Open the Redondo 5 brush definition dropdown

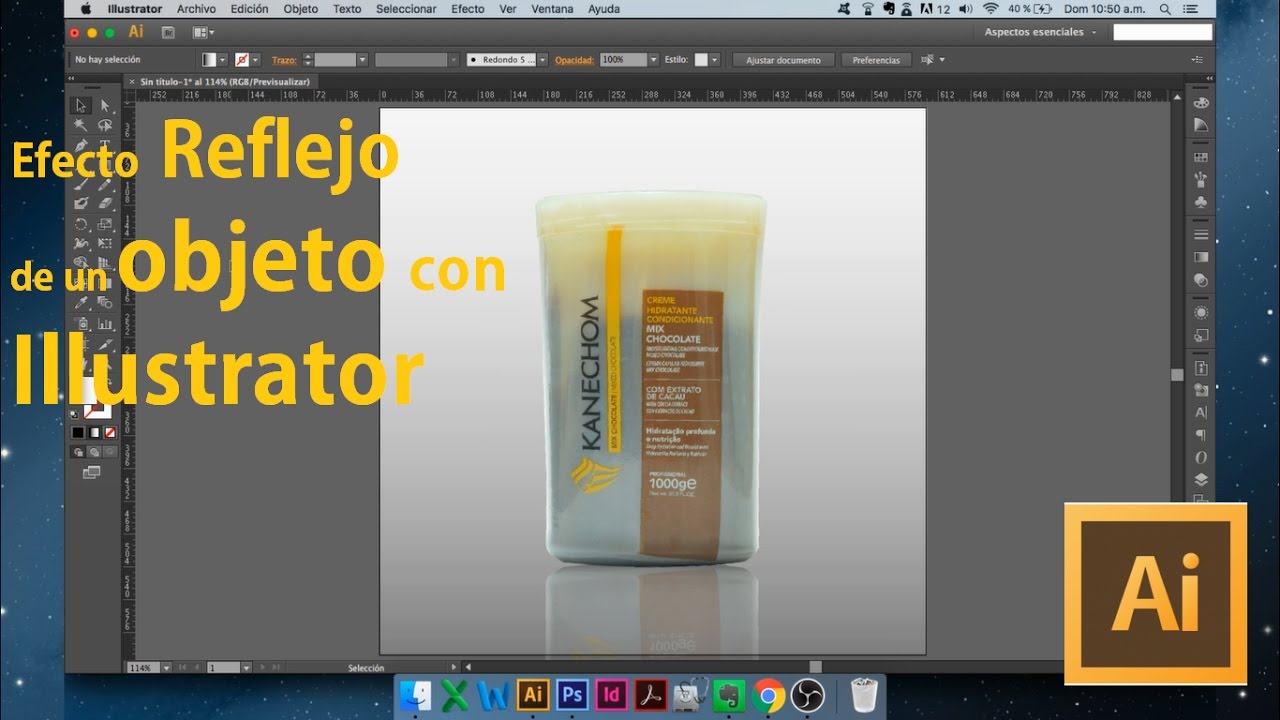[543, 60]
